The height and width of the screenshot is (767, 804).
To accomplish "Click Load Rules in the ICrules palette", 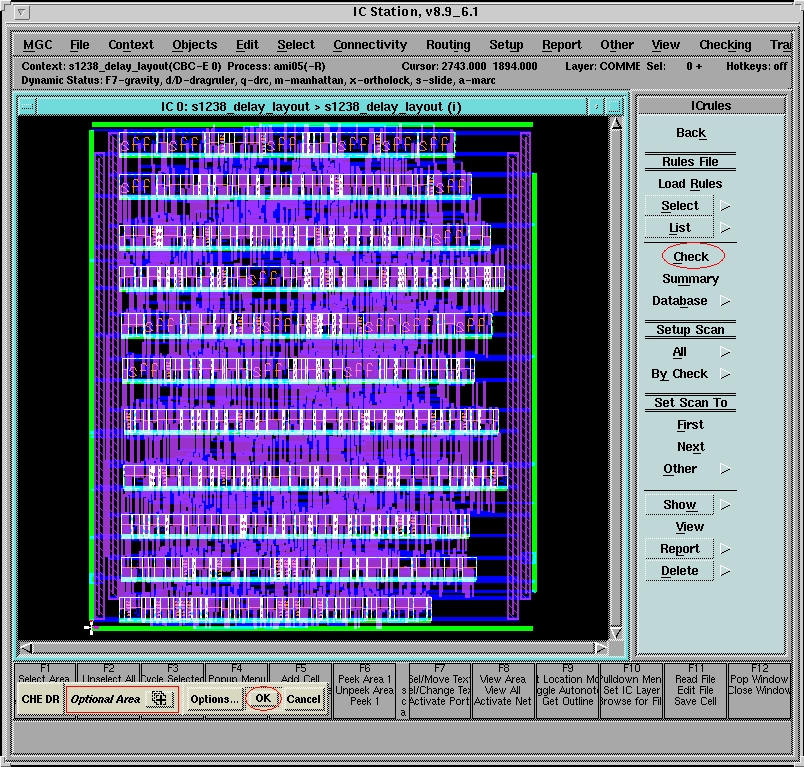I will coord(690,184).
